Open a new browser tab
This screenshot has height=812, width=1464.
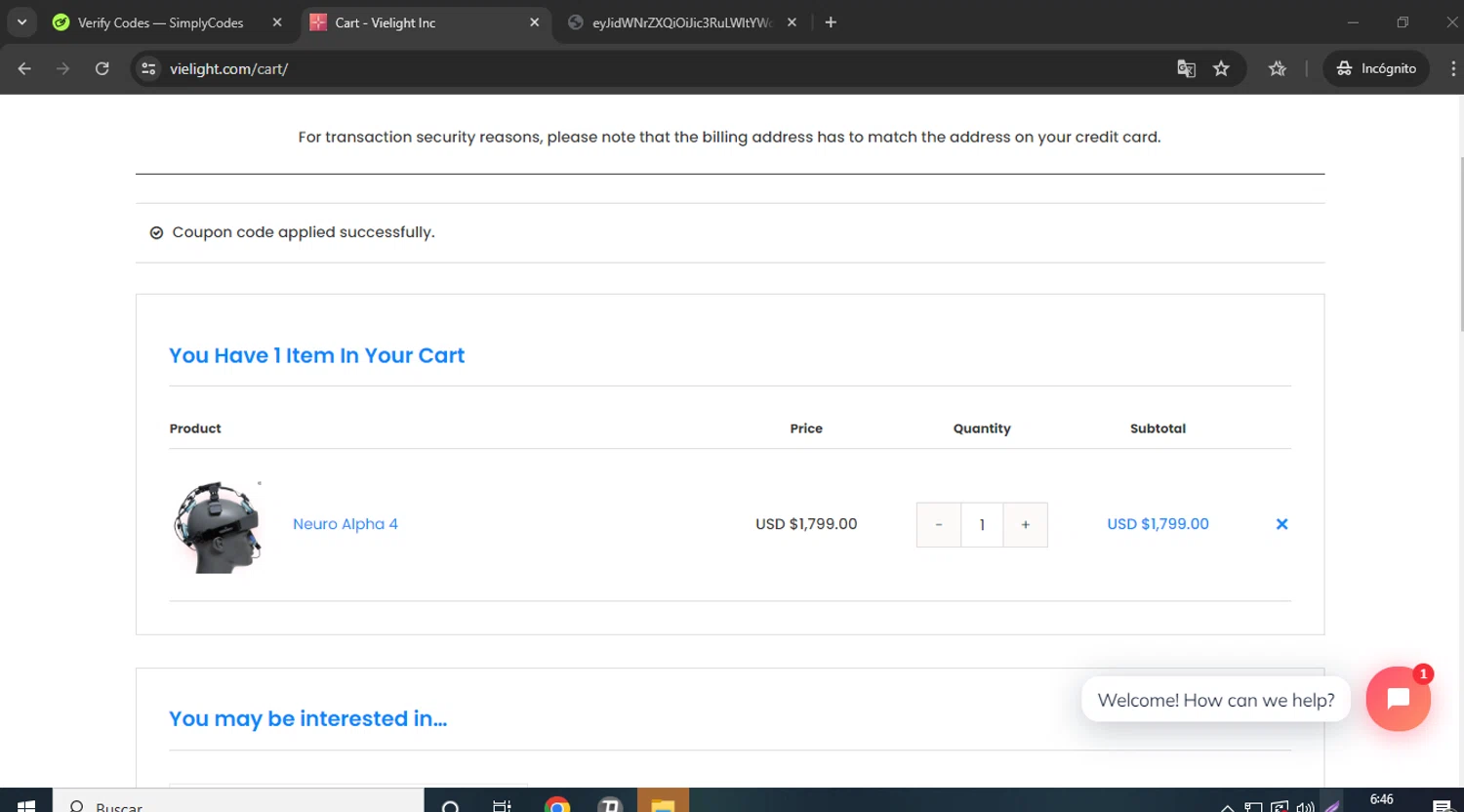click(x=831, y=22)
